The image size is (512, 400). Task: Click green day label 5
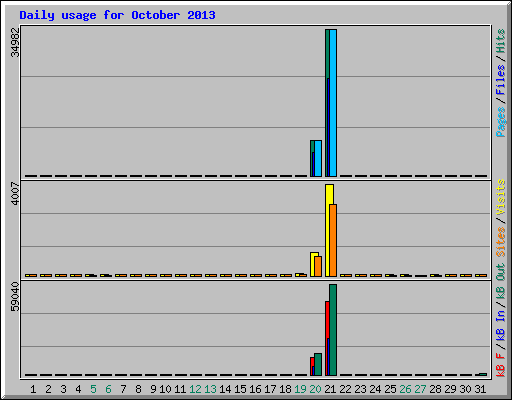93,389
